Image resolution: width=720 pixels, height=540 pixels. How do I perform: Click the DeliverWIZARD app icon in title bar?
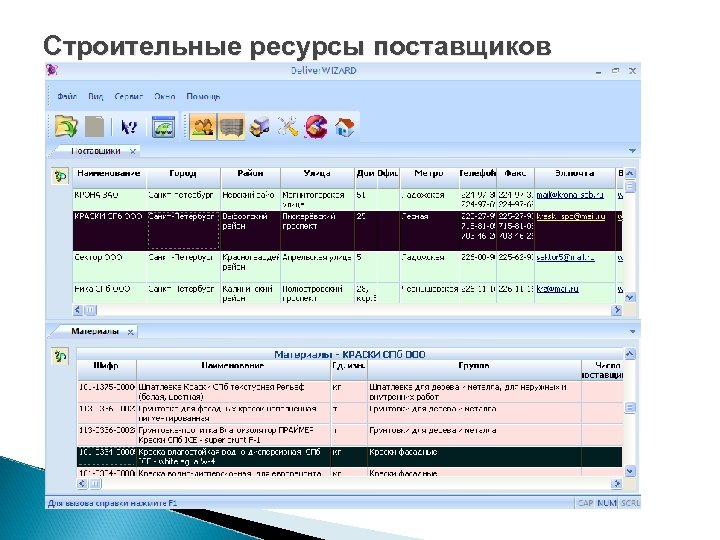52,70
